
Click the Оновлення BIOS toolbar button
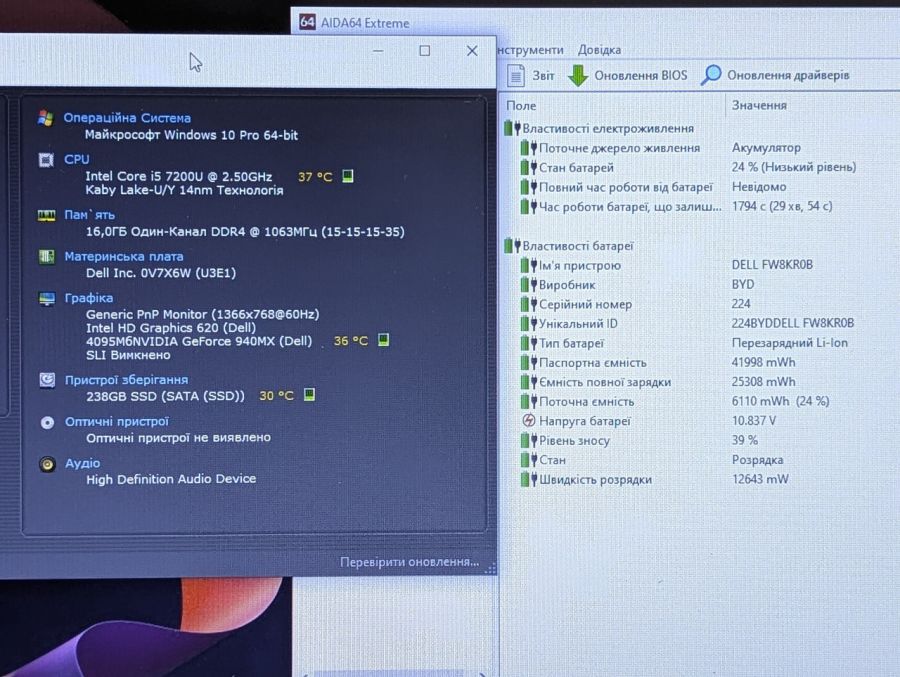pyautogui.click(x=627, y=75)
